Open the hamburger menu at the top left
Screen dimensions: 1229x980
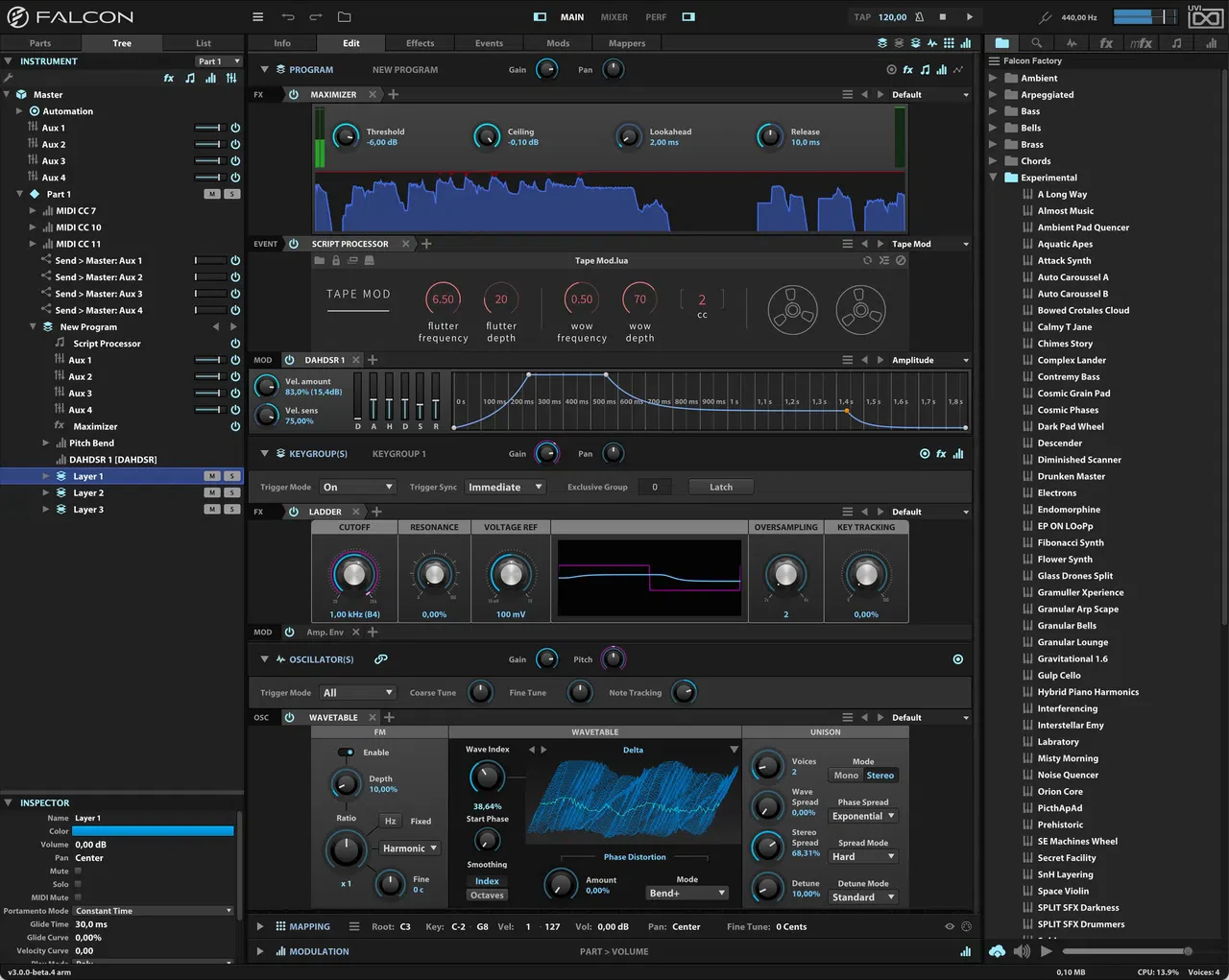[x=257, y=16]
